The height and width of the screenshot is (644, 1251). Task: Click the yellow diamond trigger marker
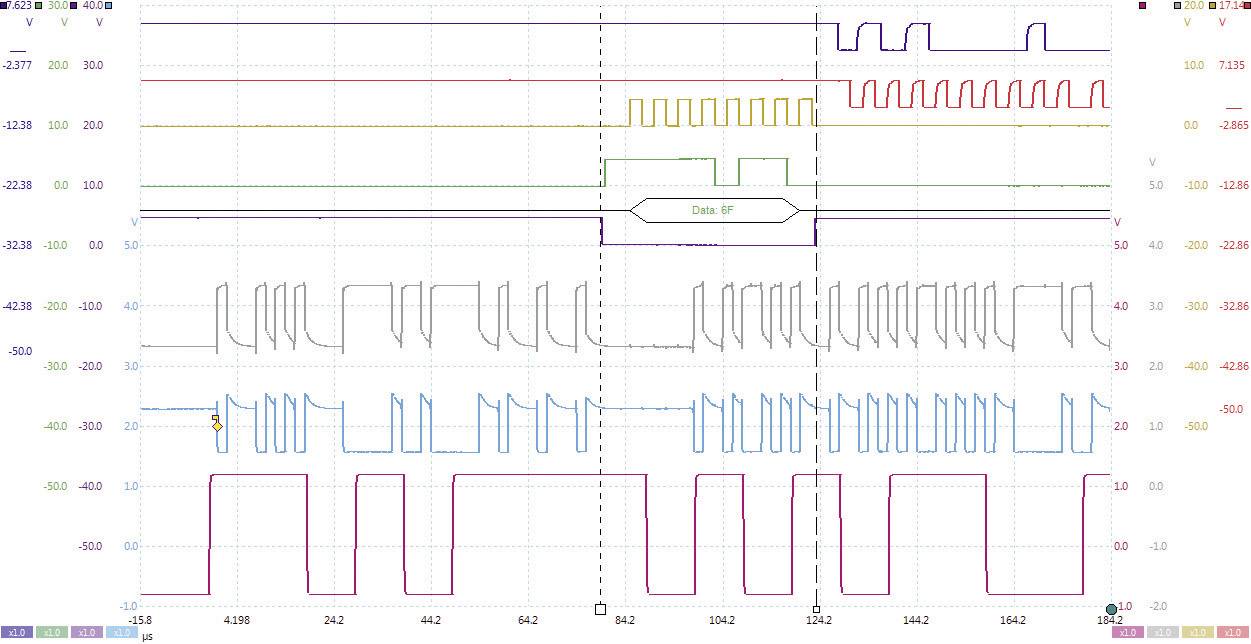217,427
